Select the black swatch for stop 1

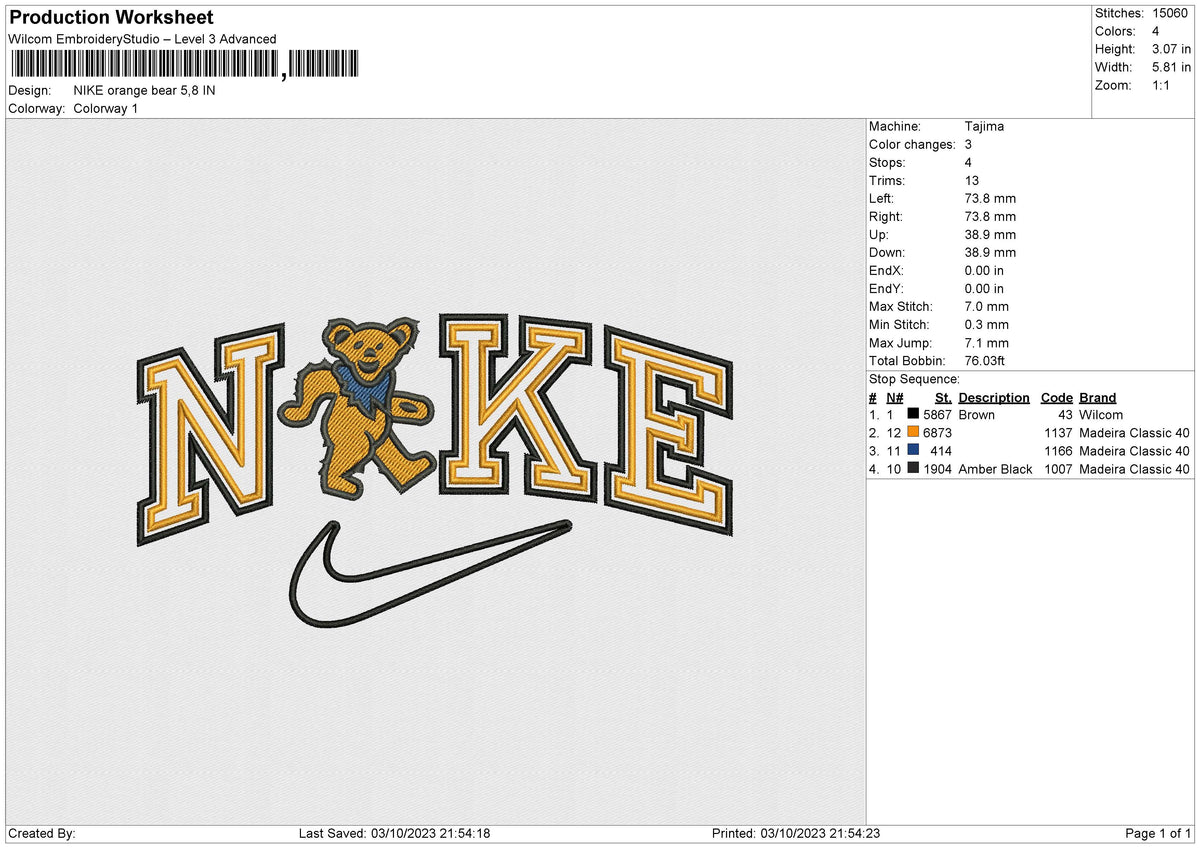coord(913,415)
